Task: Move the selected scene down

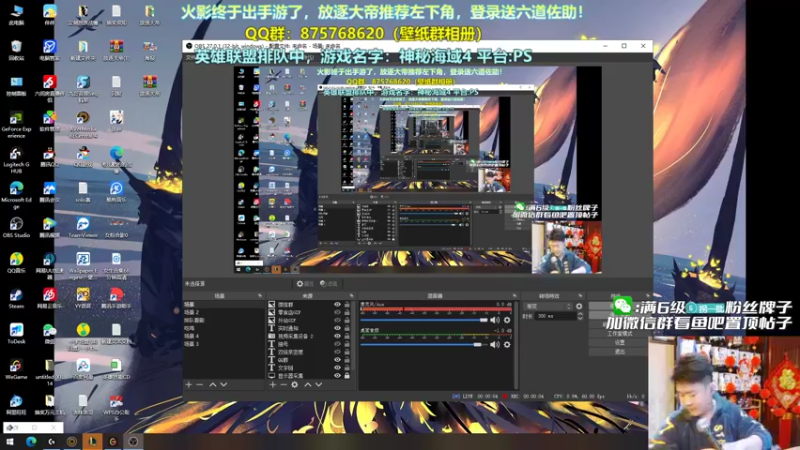Action: (223, 385)
